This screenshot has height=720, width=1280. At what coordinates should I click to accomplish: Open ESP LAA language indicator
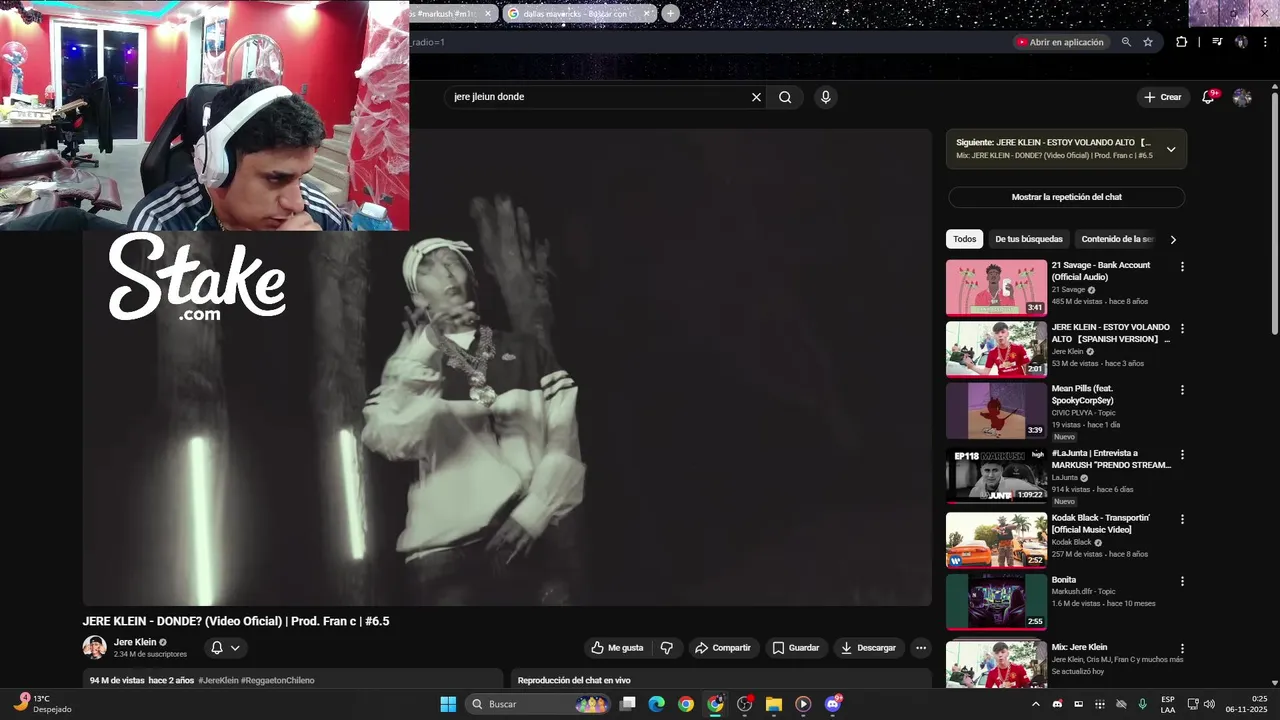tap(1168, 704)
